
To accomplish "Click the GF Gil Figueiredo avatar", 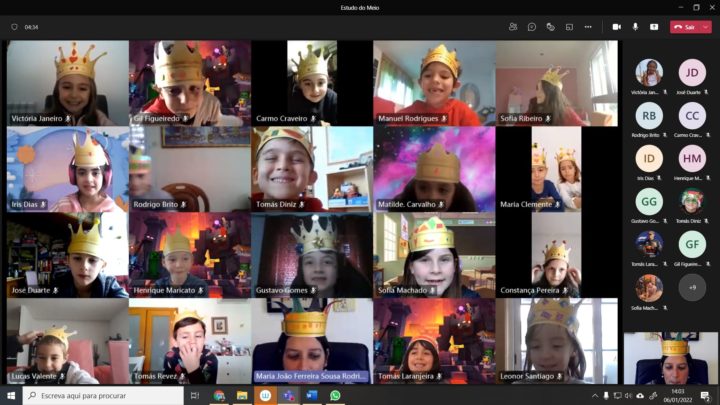I will tap(692, 245).
